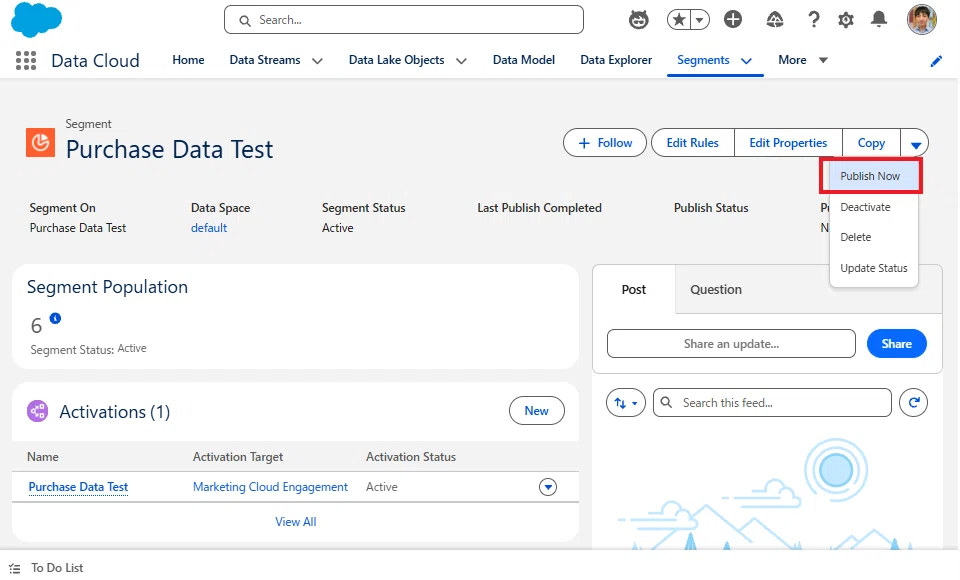The image size is (960, 580).
Task: Click the Edit Rules button
Action: click(x=692, y=143)
